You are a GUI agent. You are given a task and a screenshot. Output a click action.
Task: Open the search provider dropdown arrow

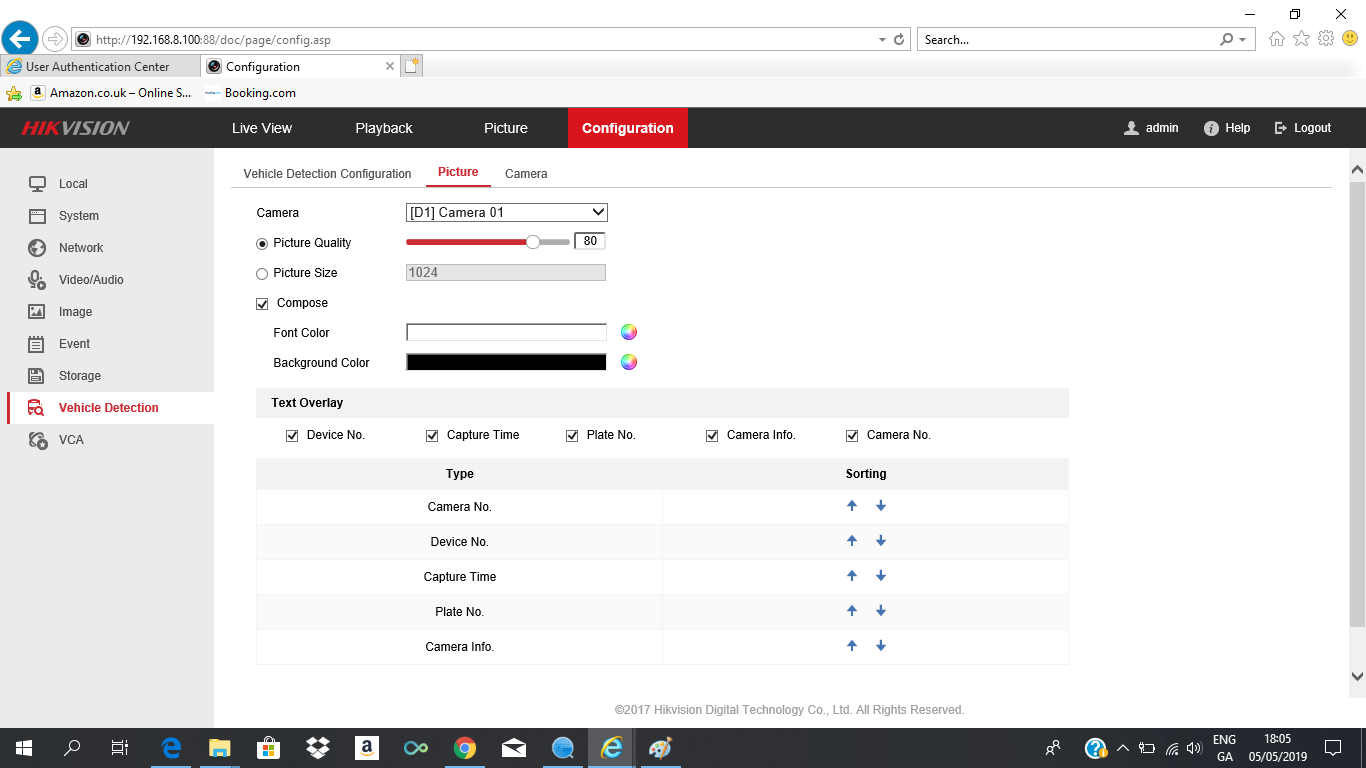pos(1243,40)
